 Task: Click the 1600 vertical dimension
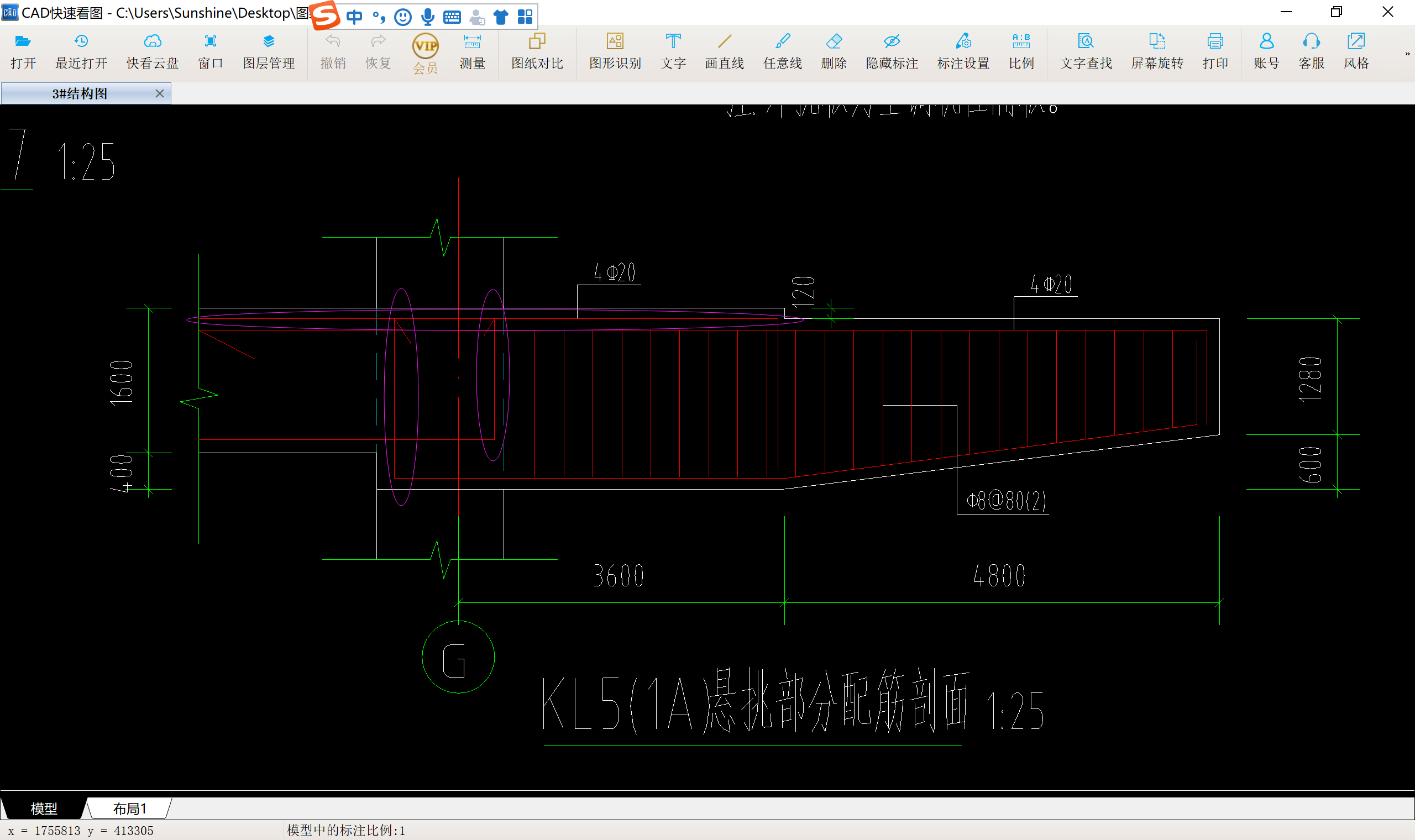121,382
